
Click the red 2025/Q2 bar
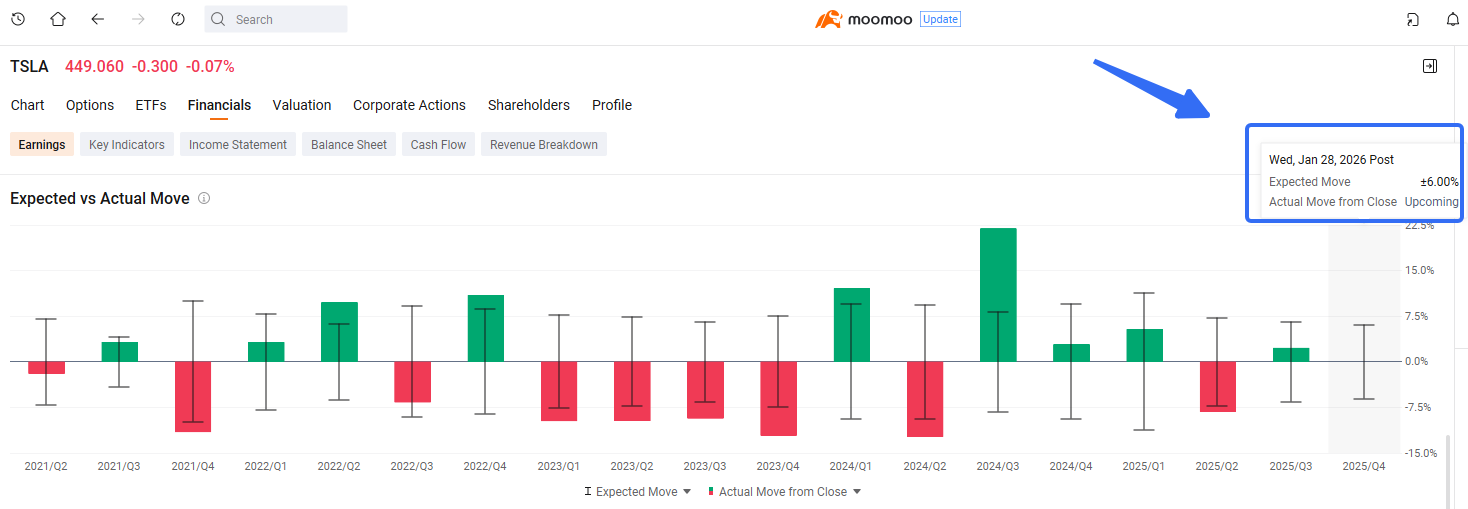pyautogui.click(x=1218, y=386)
